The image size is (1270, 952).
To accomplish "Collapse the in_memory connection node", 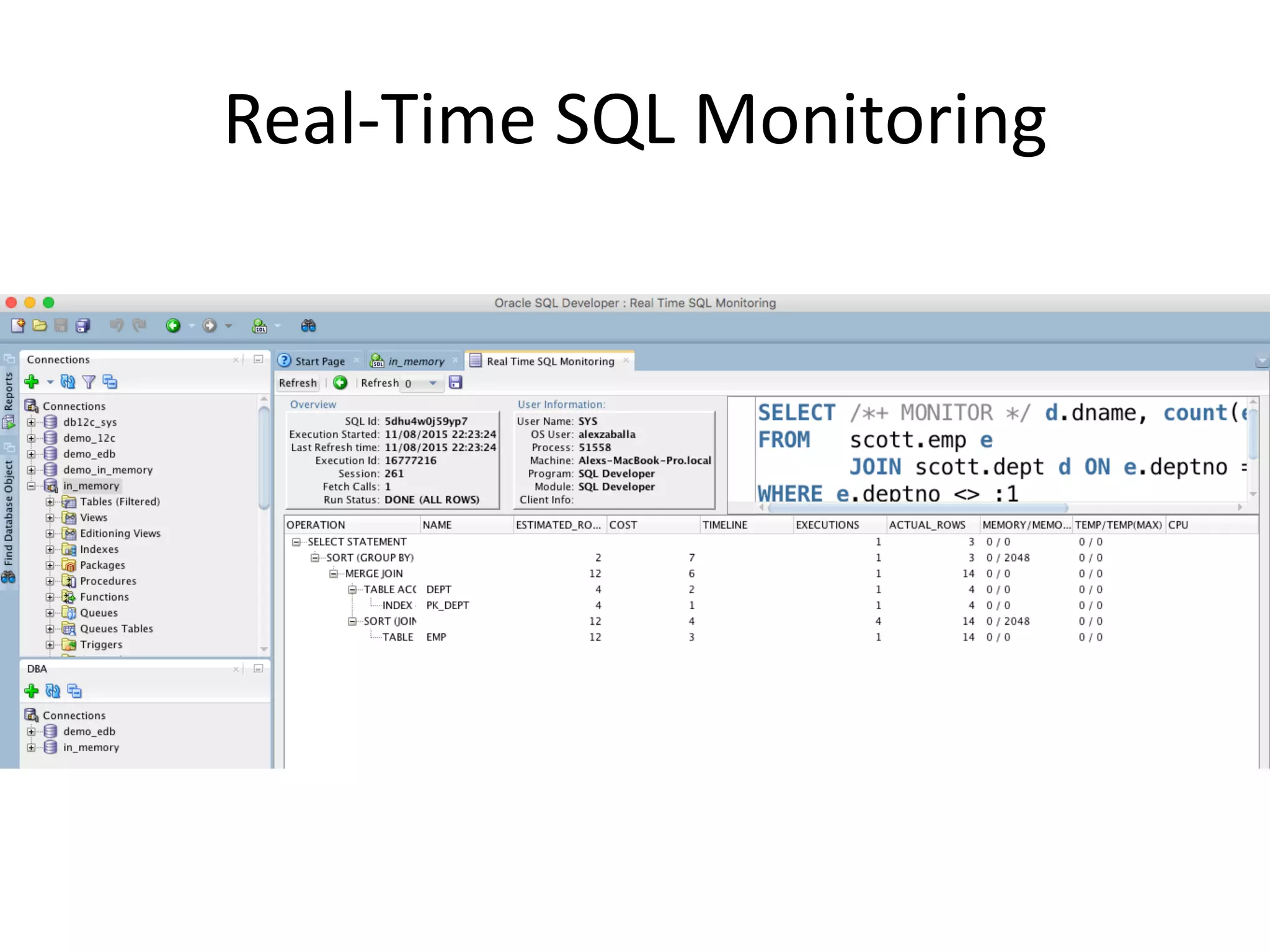I will point(31,486).
